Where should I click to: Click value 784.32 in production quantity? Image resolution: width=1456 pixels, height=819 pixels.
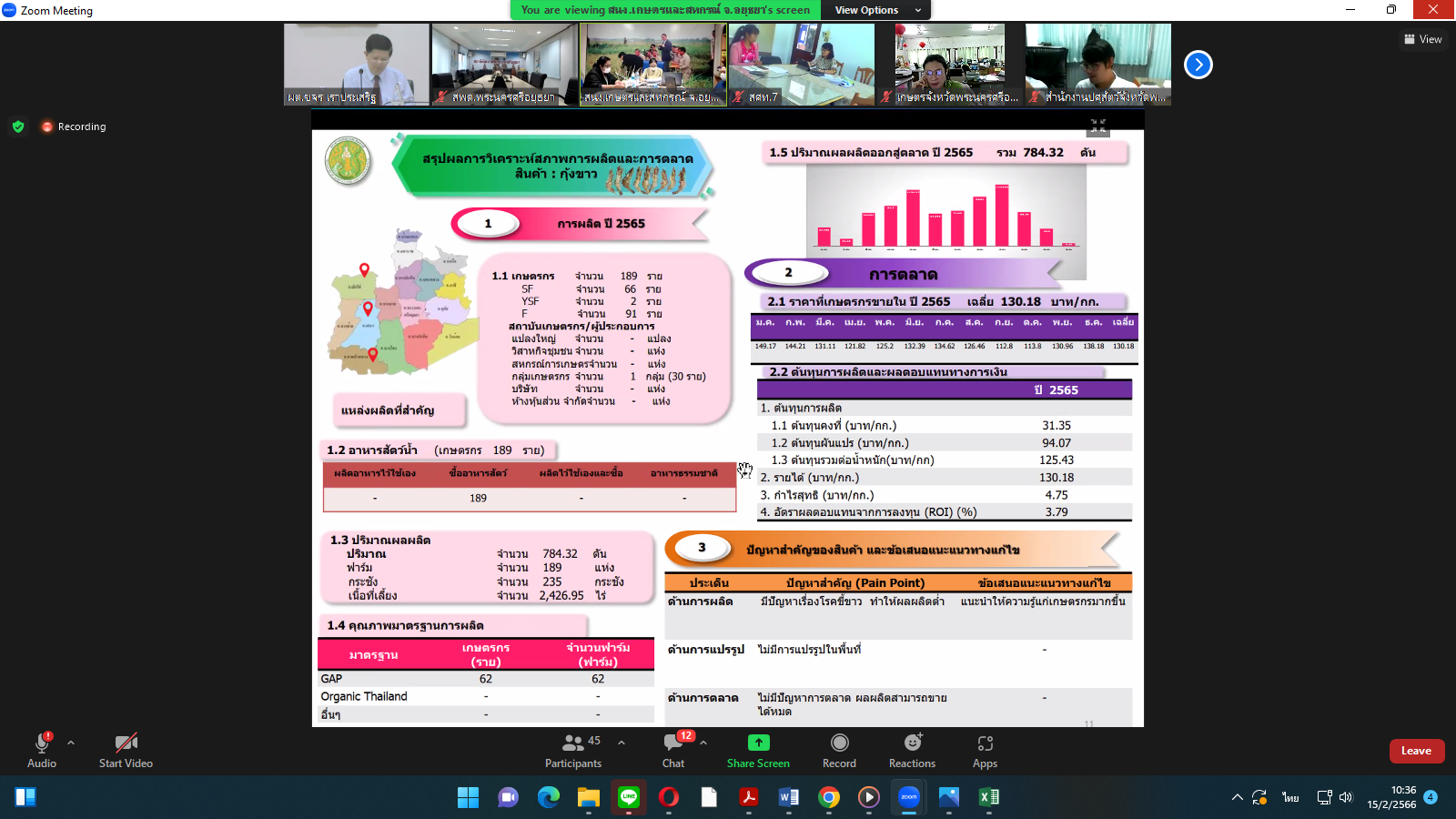coord(560,553)
